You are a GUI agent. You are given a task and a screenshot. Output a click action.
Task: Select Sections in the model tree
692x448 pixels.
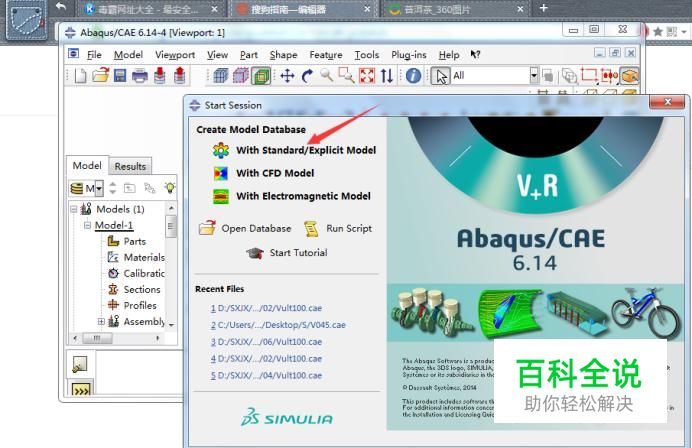(142, 290)
